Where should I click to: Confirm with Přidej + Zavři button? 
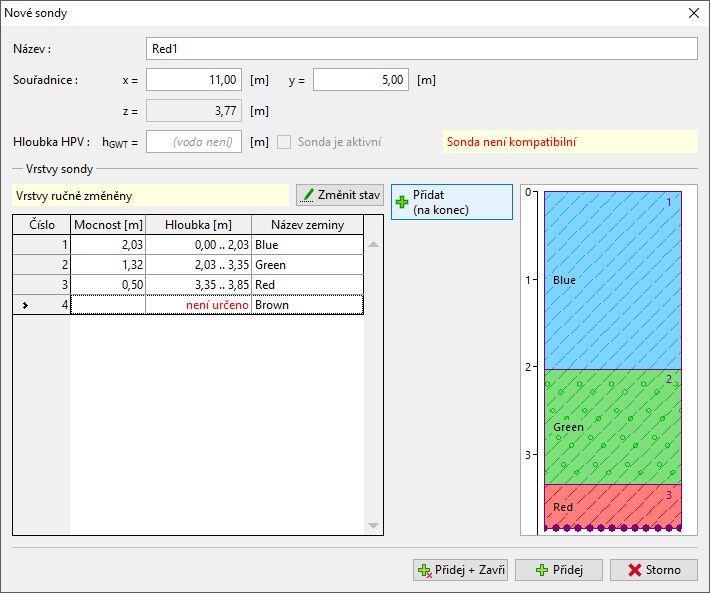(x=460, y=570)
